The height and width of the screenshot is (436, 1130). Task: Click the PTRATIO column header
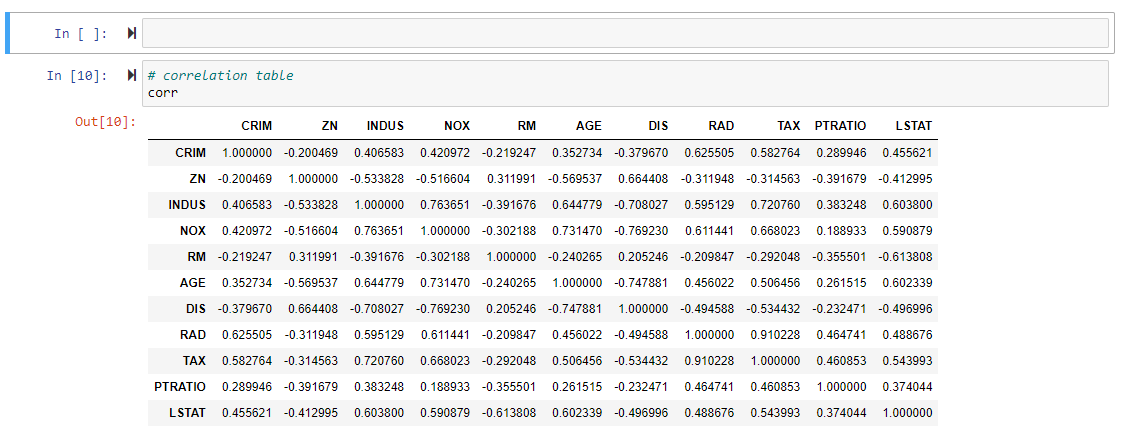(840, 125)
